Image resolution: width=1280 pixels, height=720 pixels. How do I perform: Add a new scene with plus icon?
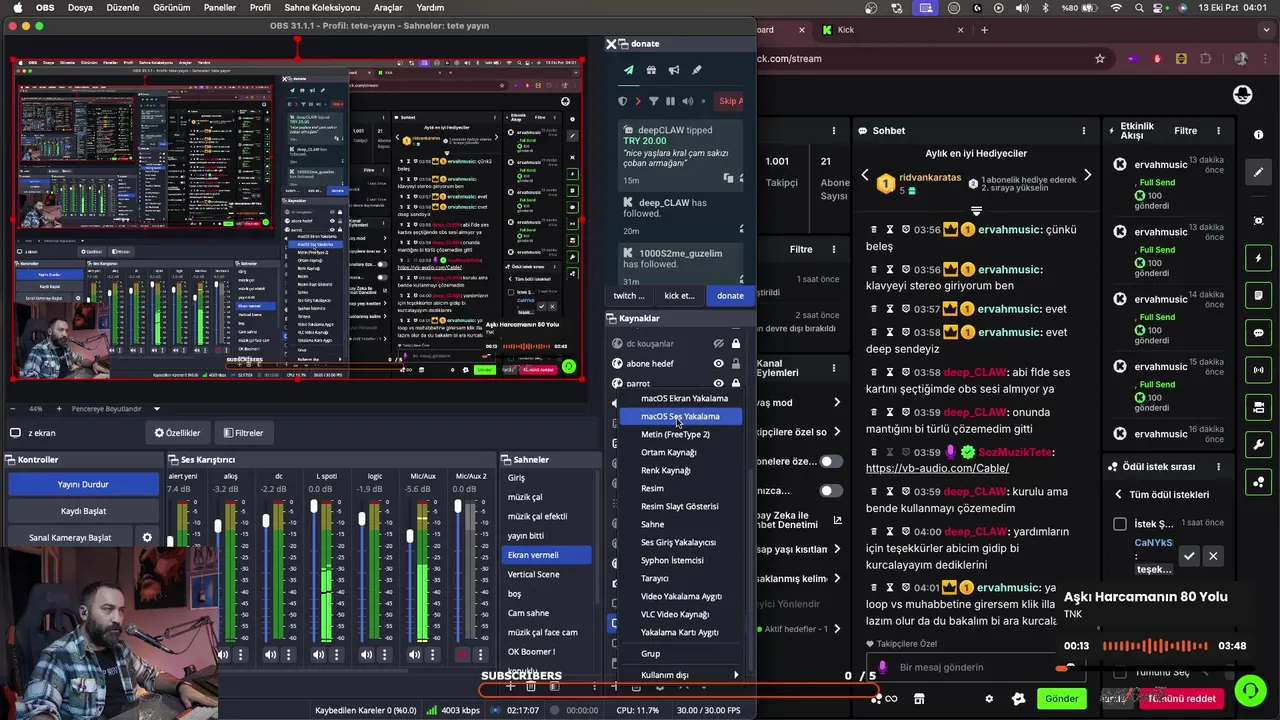510,687
